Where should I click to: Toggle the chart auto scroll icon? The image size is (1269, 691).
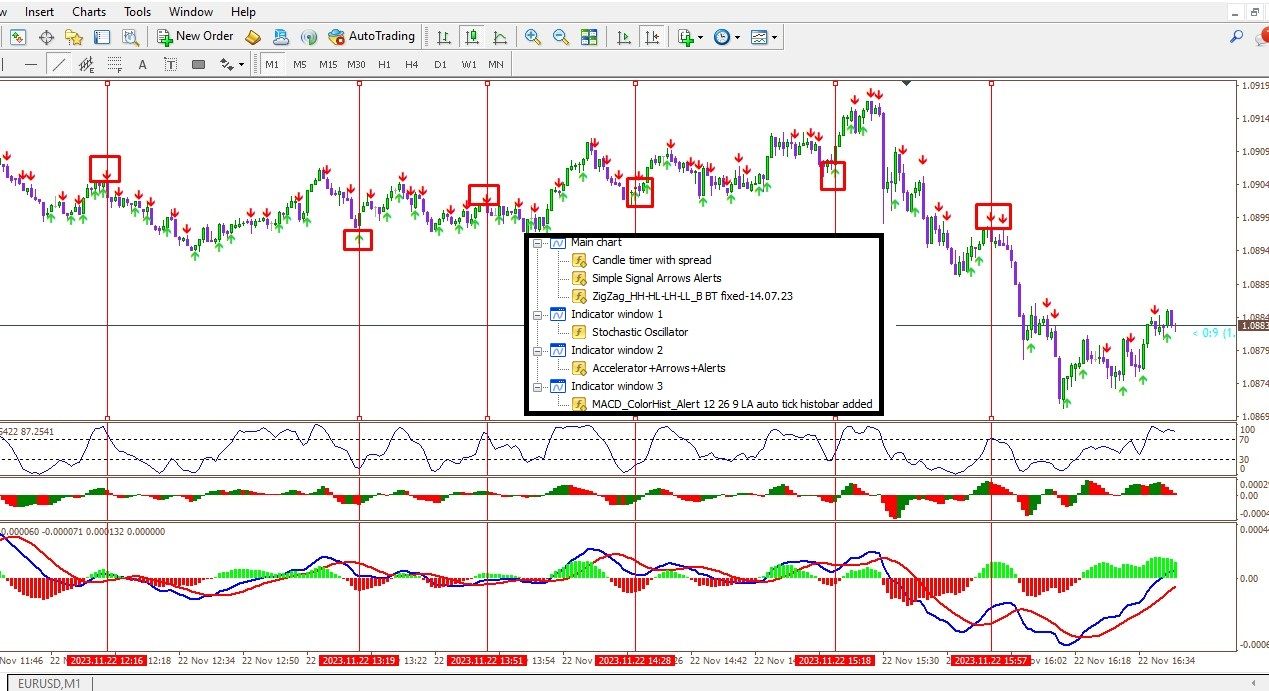pyautogui.click(x=624, y=37)
